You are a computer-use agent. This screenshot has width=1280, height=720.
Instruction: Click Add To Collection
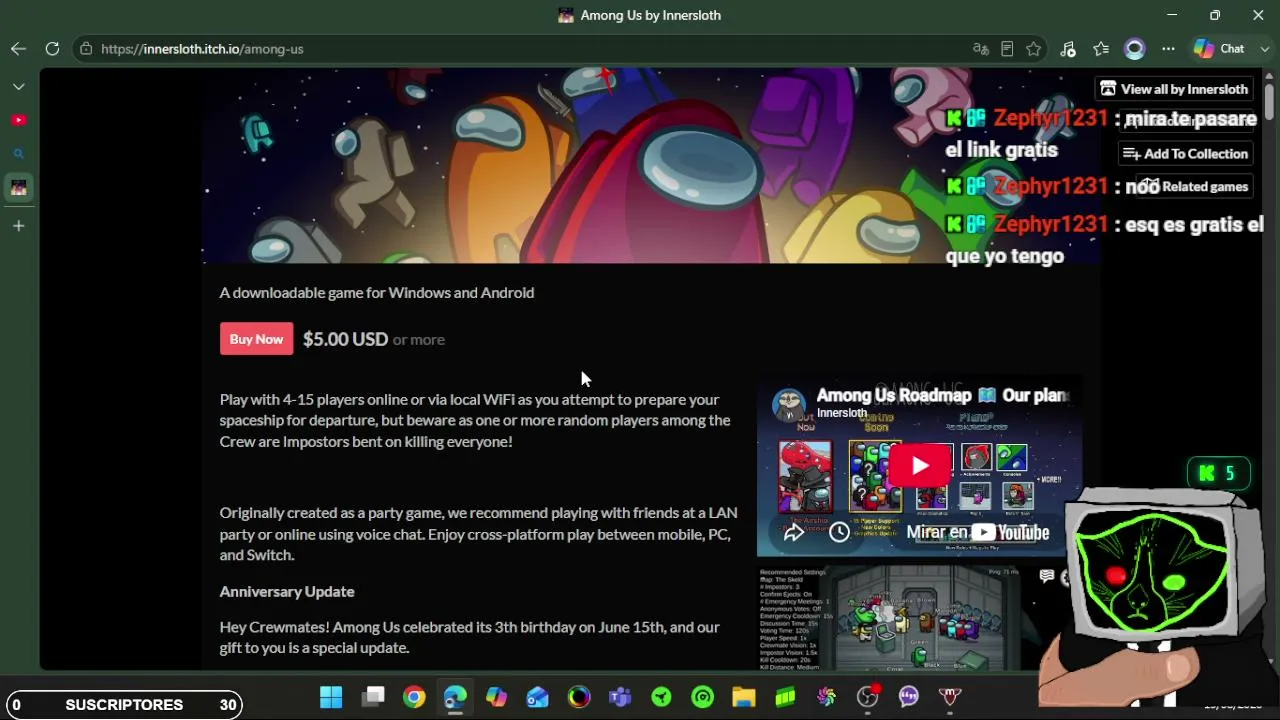click(1186, 154)
